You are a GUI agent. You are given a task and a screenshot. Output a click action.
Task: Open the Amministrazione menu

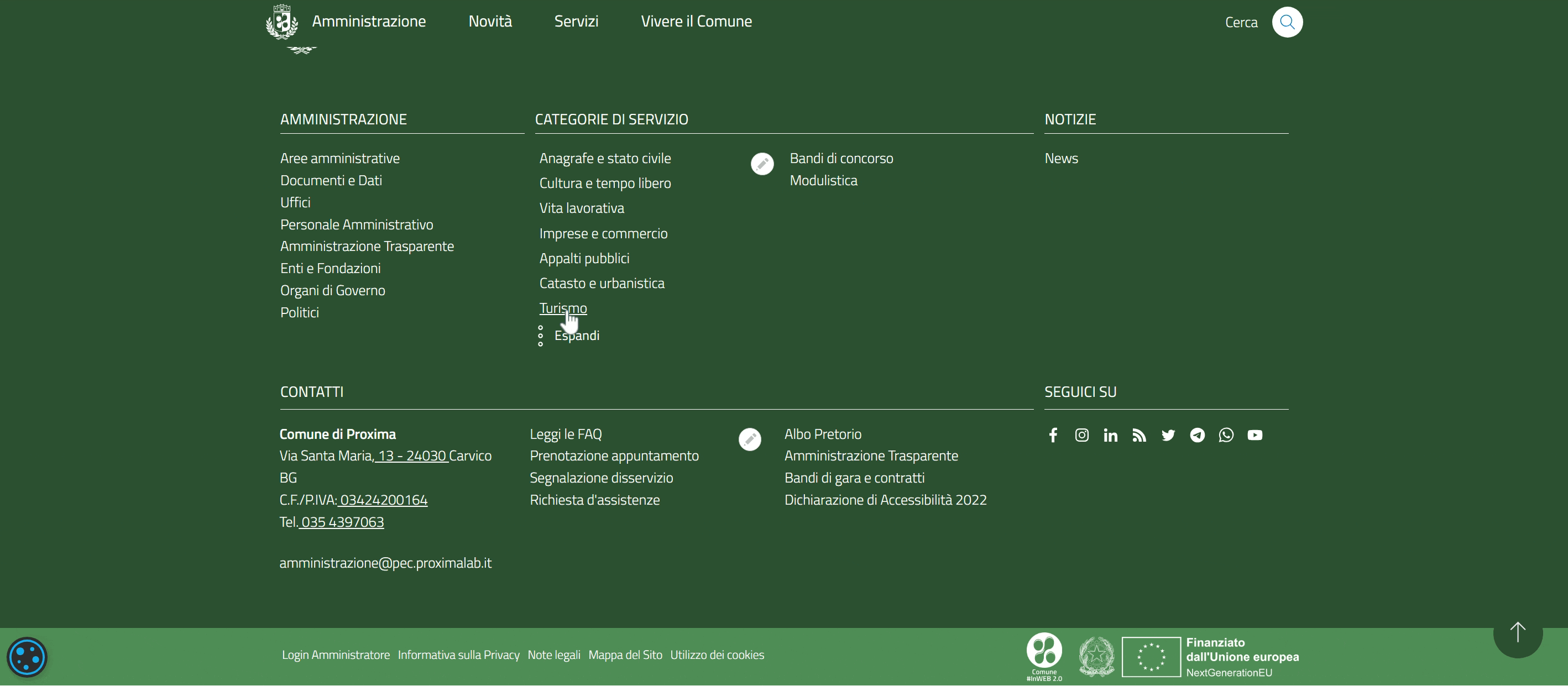tap(368, 22)
